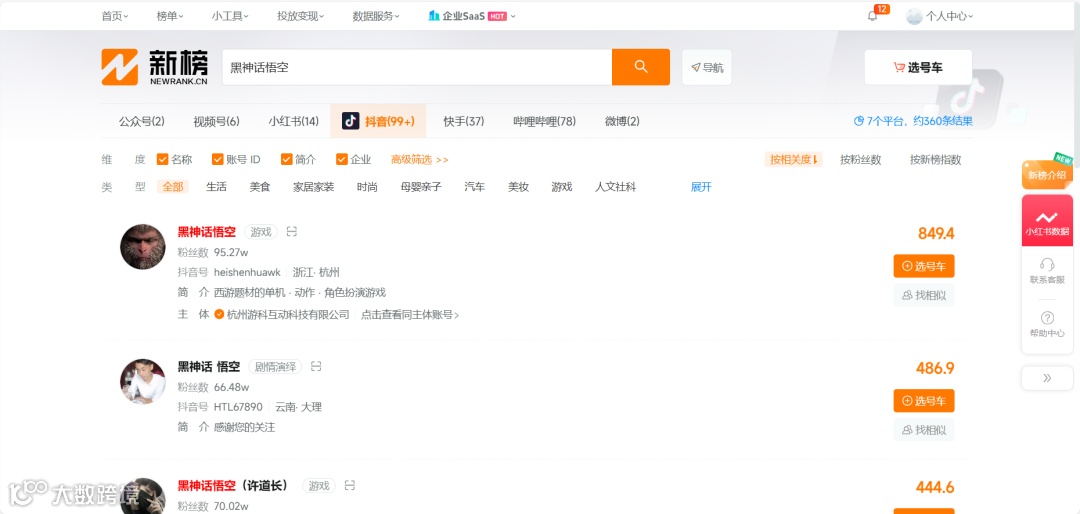Add 黑神话悟空 (849.4) to 选号车
The width and height of the screenshot is (1080, 514).
(924, 266)
